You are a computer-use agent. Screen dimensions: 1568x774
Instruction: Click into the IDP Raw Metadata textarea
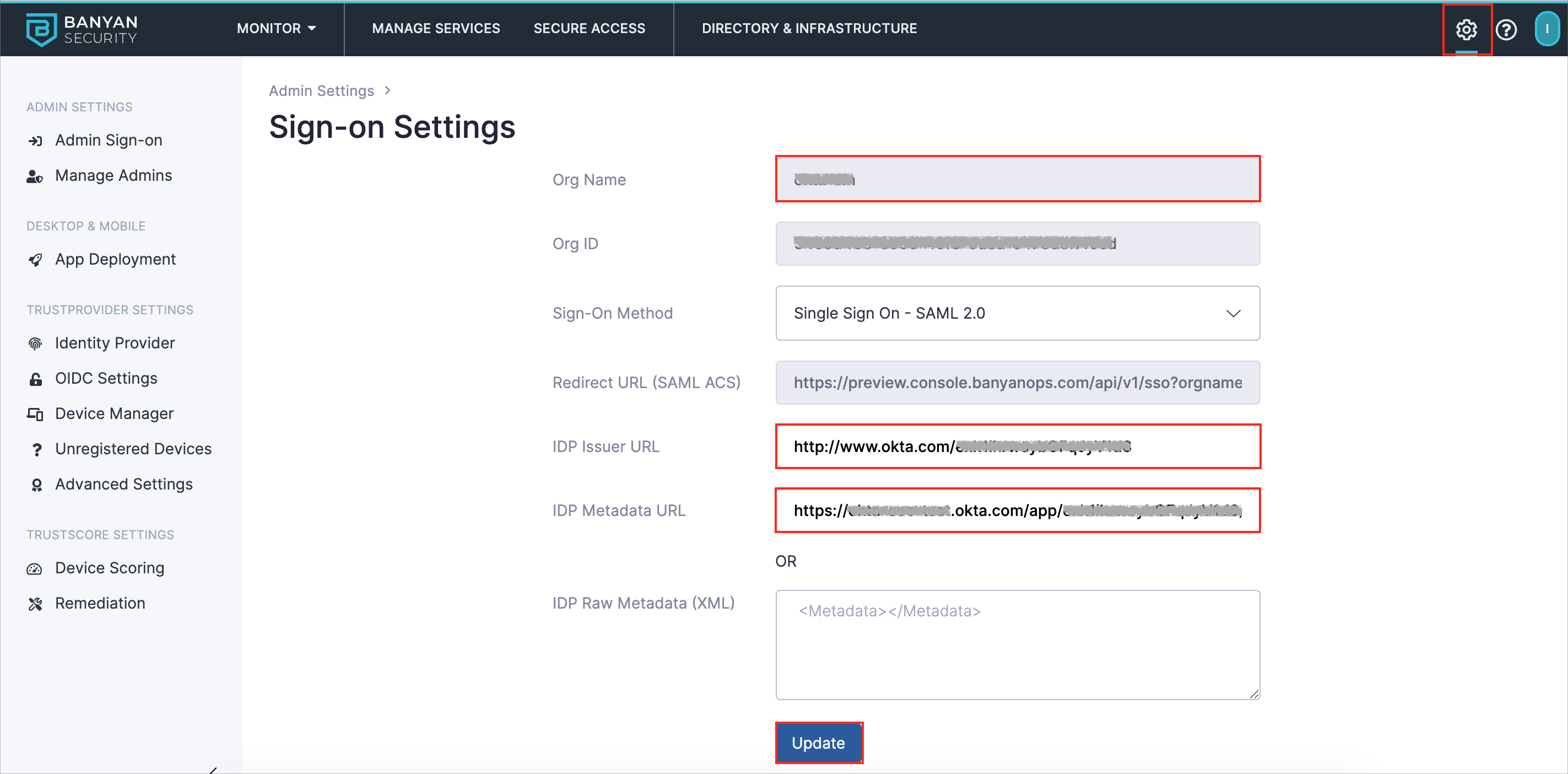point(1017,644)
